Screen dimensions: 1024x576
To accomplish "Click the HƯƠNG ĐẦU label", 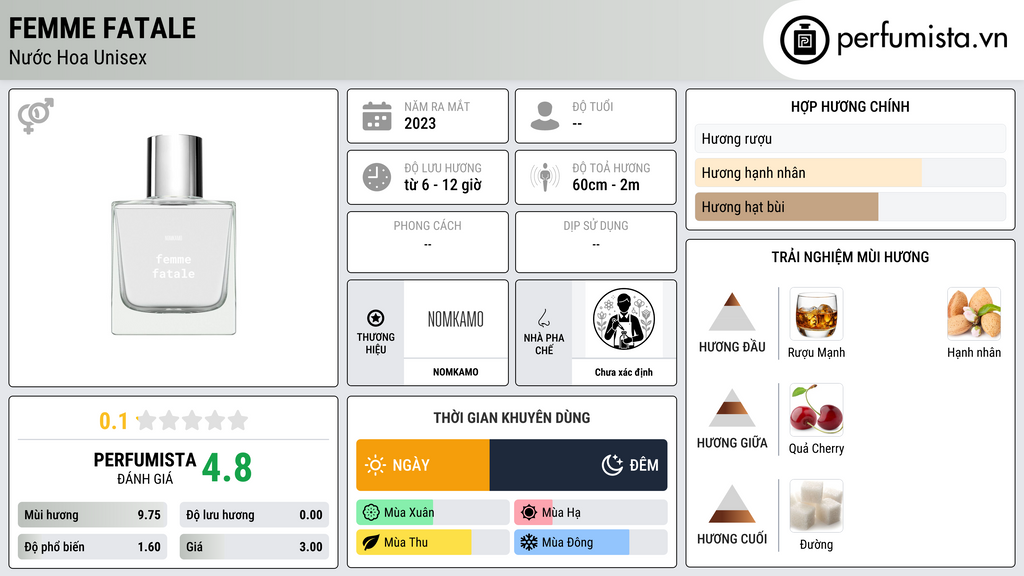I will tap(732, 347).
